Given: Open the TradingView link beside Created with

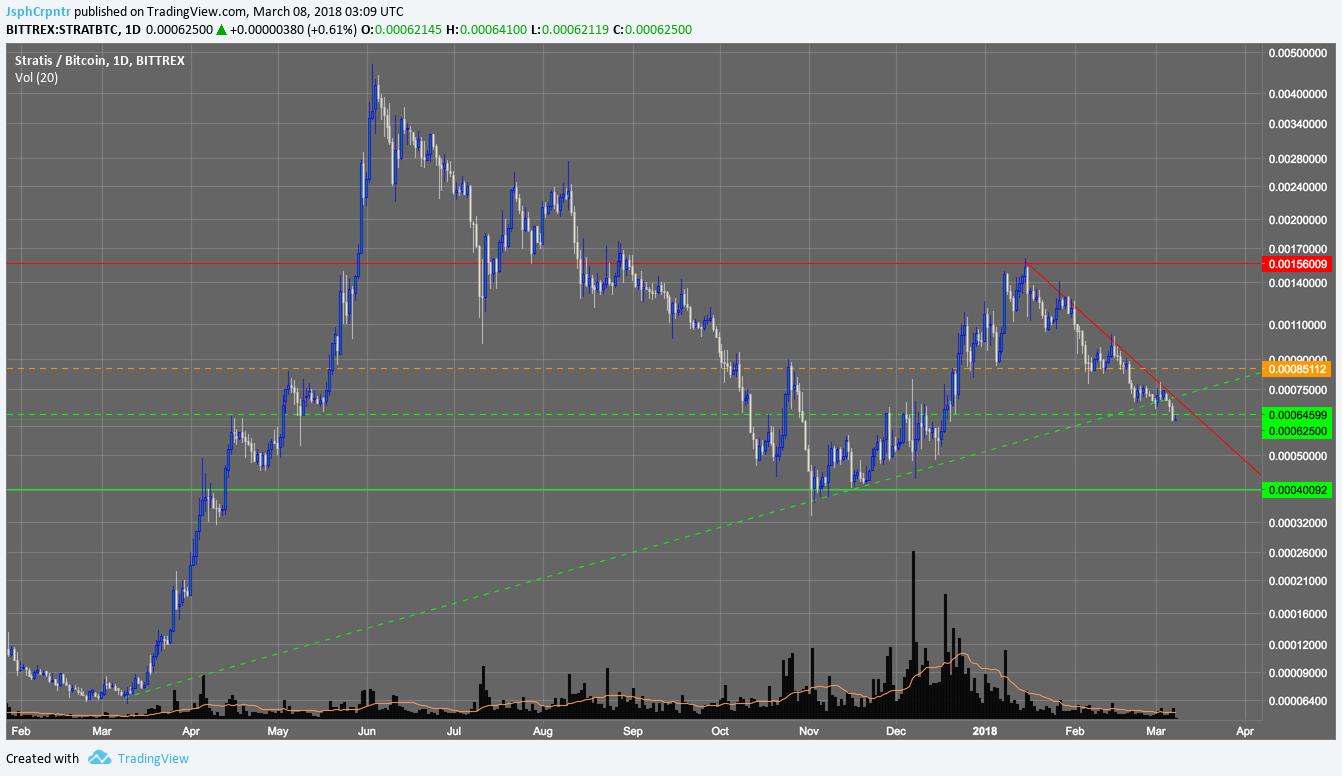Looking at the screenshot, I should [153, 759].
